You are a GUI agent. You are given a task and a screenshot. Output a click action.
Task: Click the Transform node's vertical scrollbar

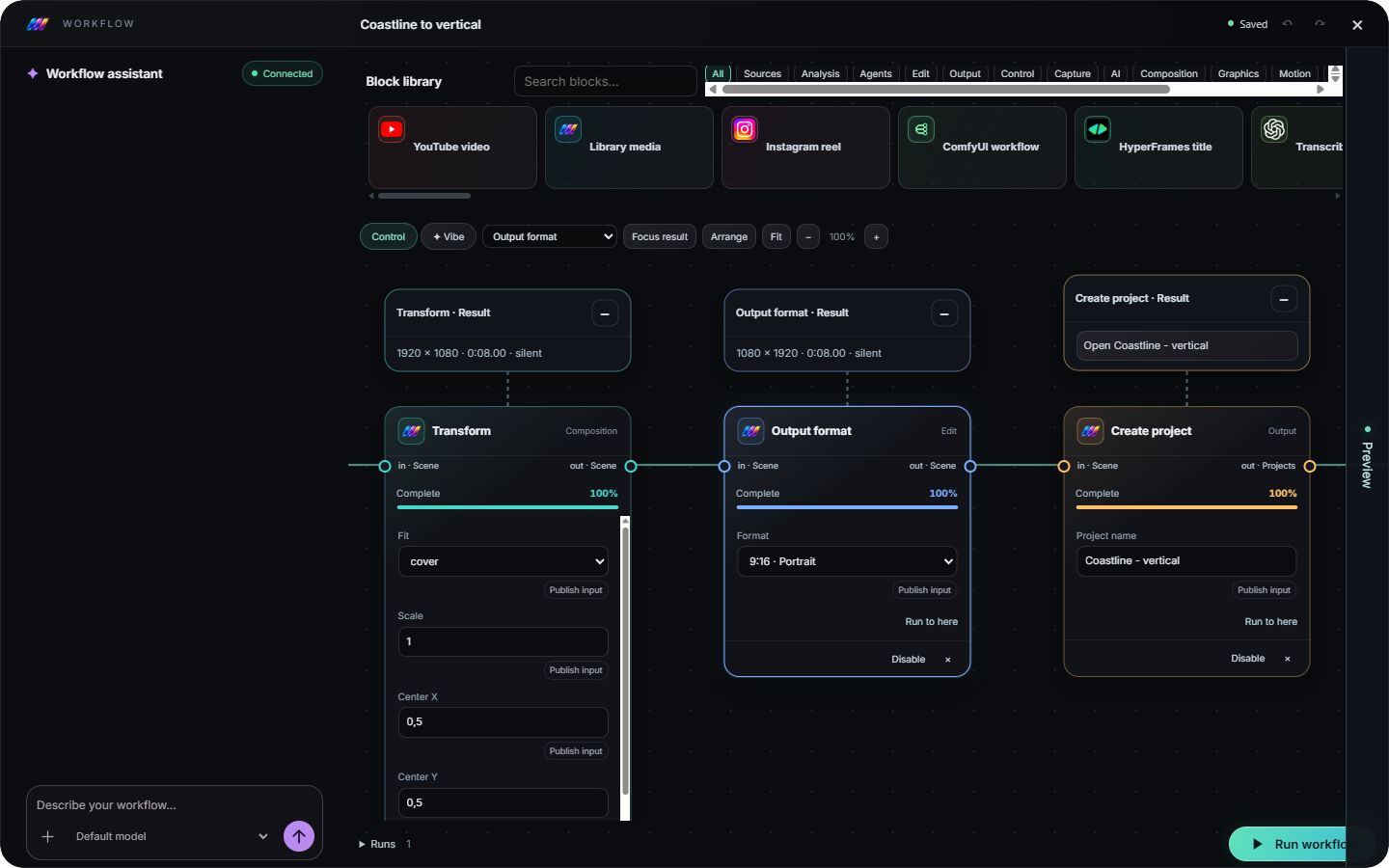[x=625, y=662]
